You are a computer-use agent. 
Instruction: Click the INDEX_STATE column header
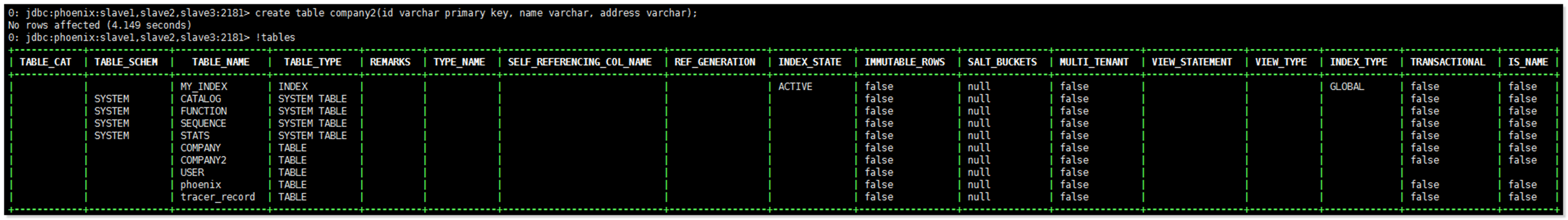pos(810,62)
